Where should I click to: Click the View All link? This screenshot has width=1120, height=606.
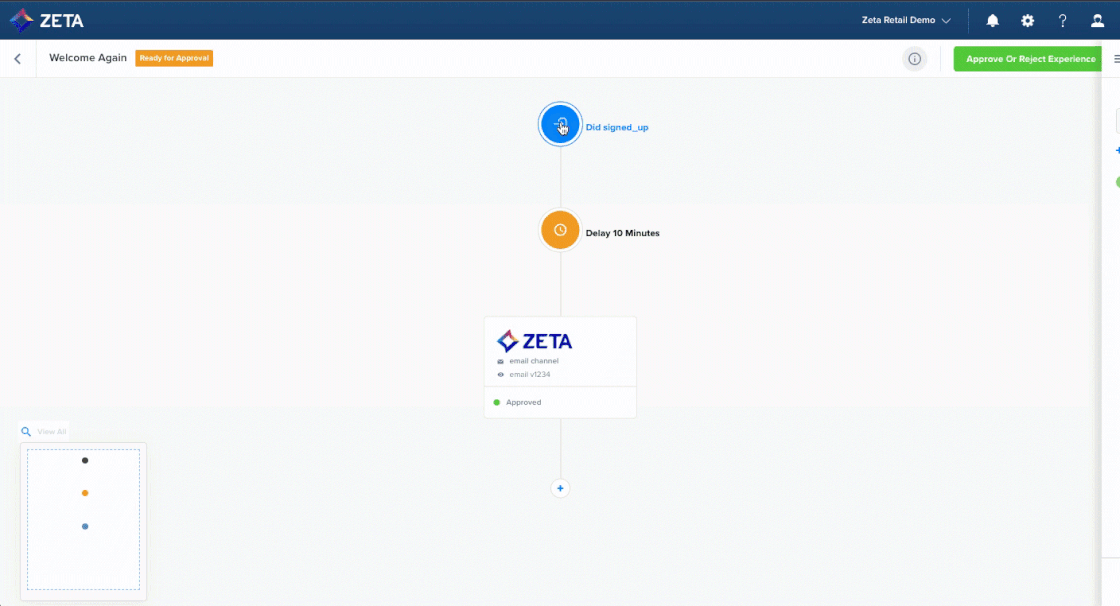52,432
